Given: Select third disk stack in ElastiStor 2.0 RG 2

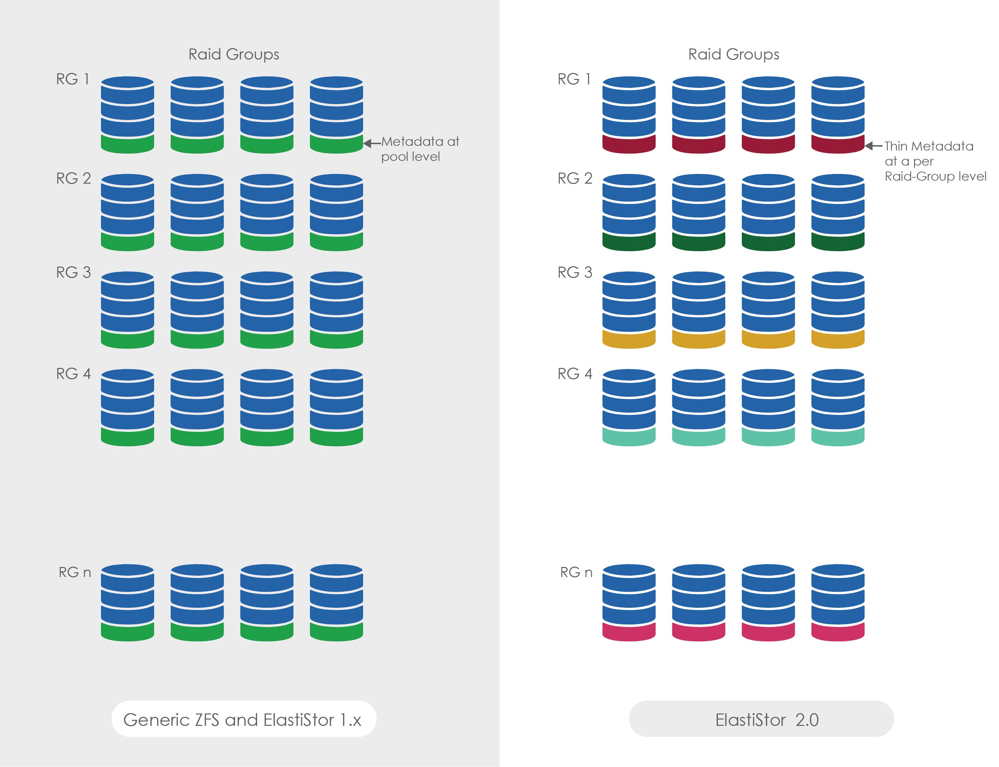Looking at the screenshot, I should tap(768, 212).
